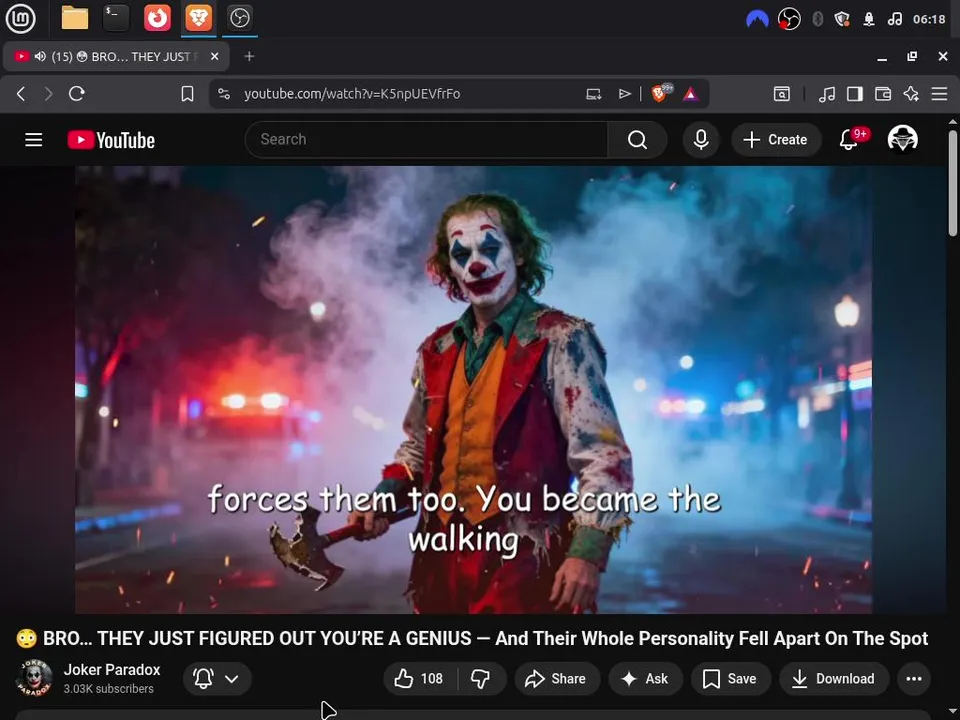Image resolution: width=960 pixels, height=720 pixels.
Task: Click the magnifier search button
Action: pyautogui.click(x=637, y=140)
